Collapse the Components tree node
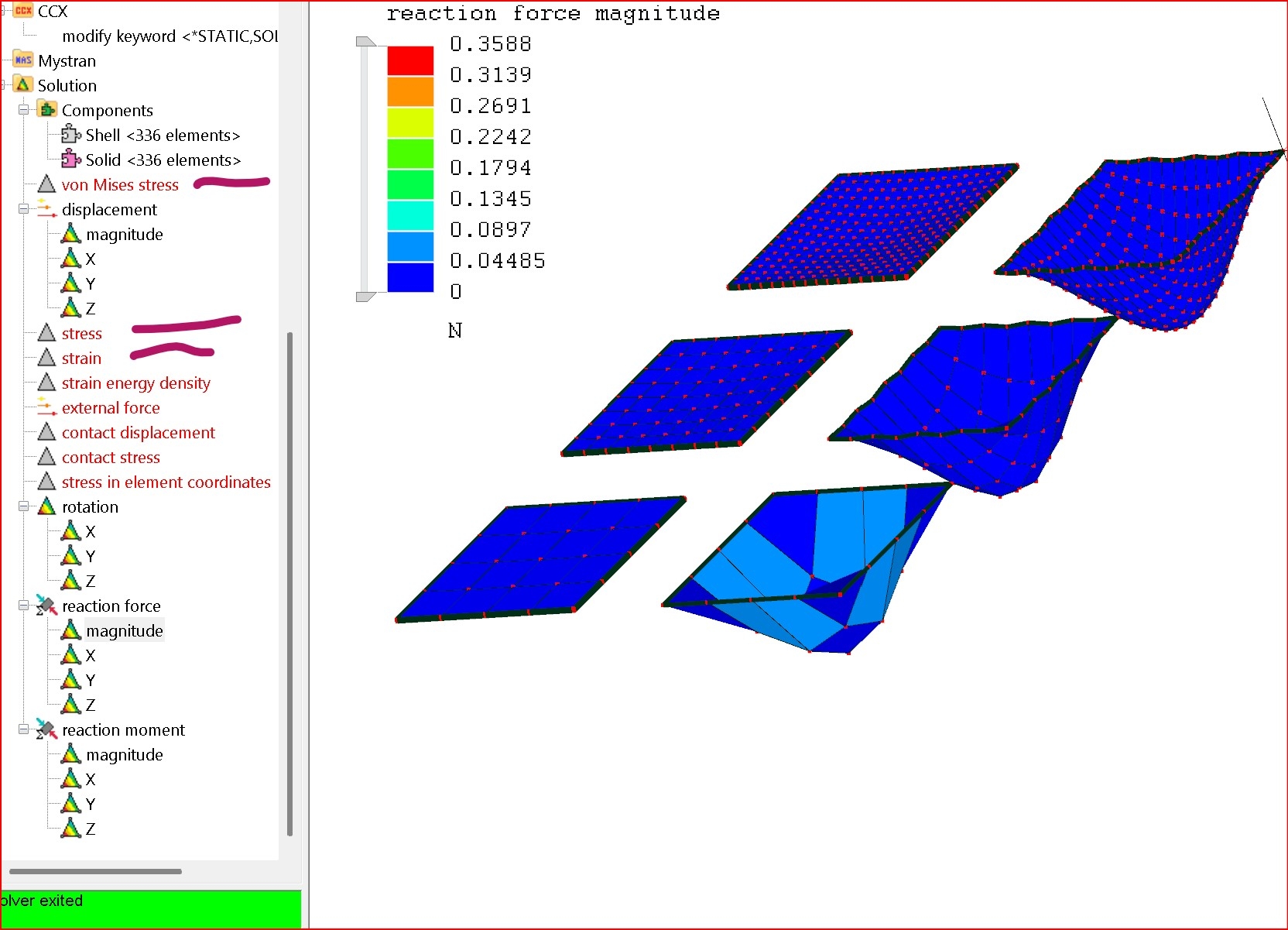Image resolution: width=1288 pixels, height=930 pixels. [x=24, y=110]
